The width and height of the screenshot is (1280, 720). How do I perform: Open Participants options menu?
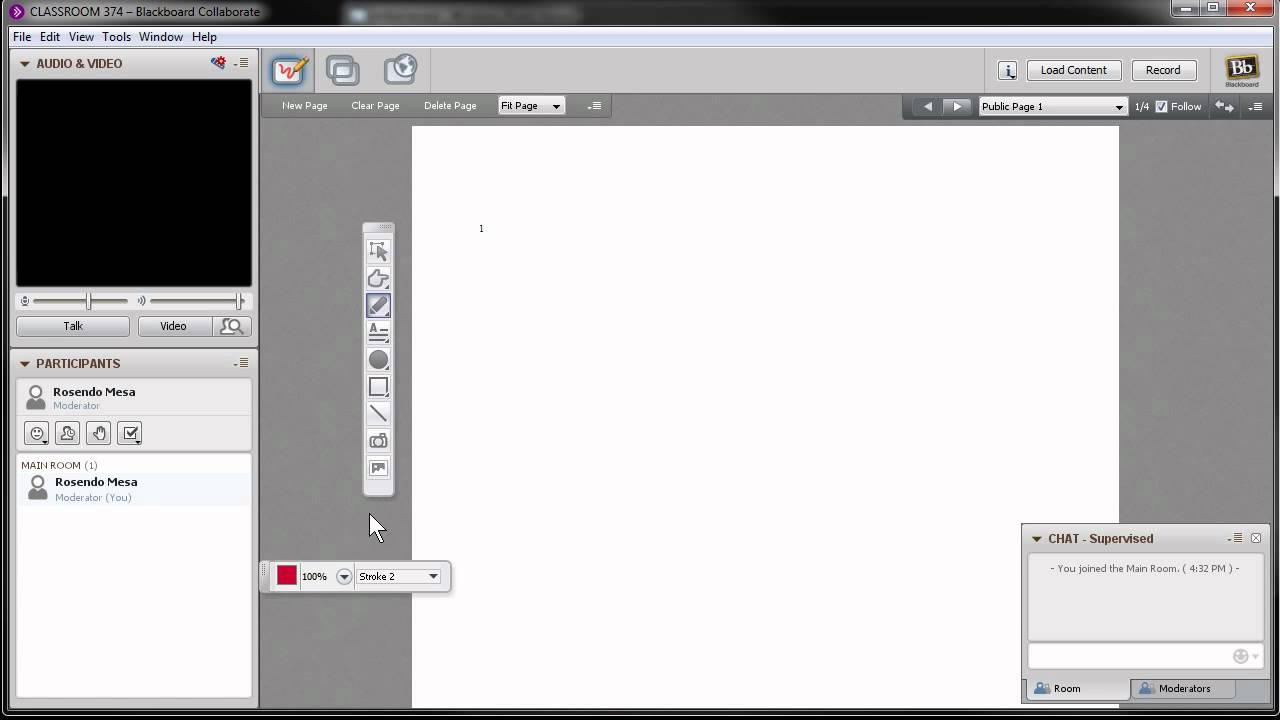click(x=242, y=363)
